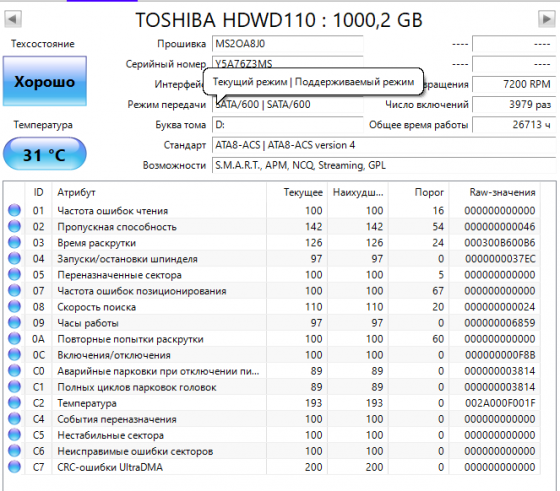Click status icon for attribute 04 Запуски/остановки шпинделя
560x491 pixels.
click(x=14, y=259)
